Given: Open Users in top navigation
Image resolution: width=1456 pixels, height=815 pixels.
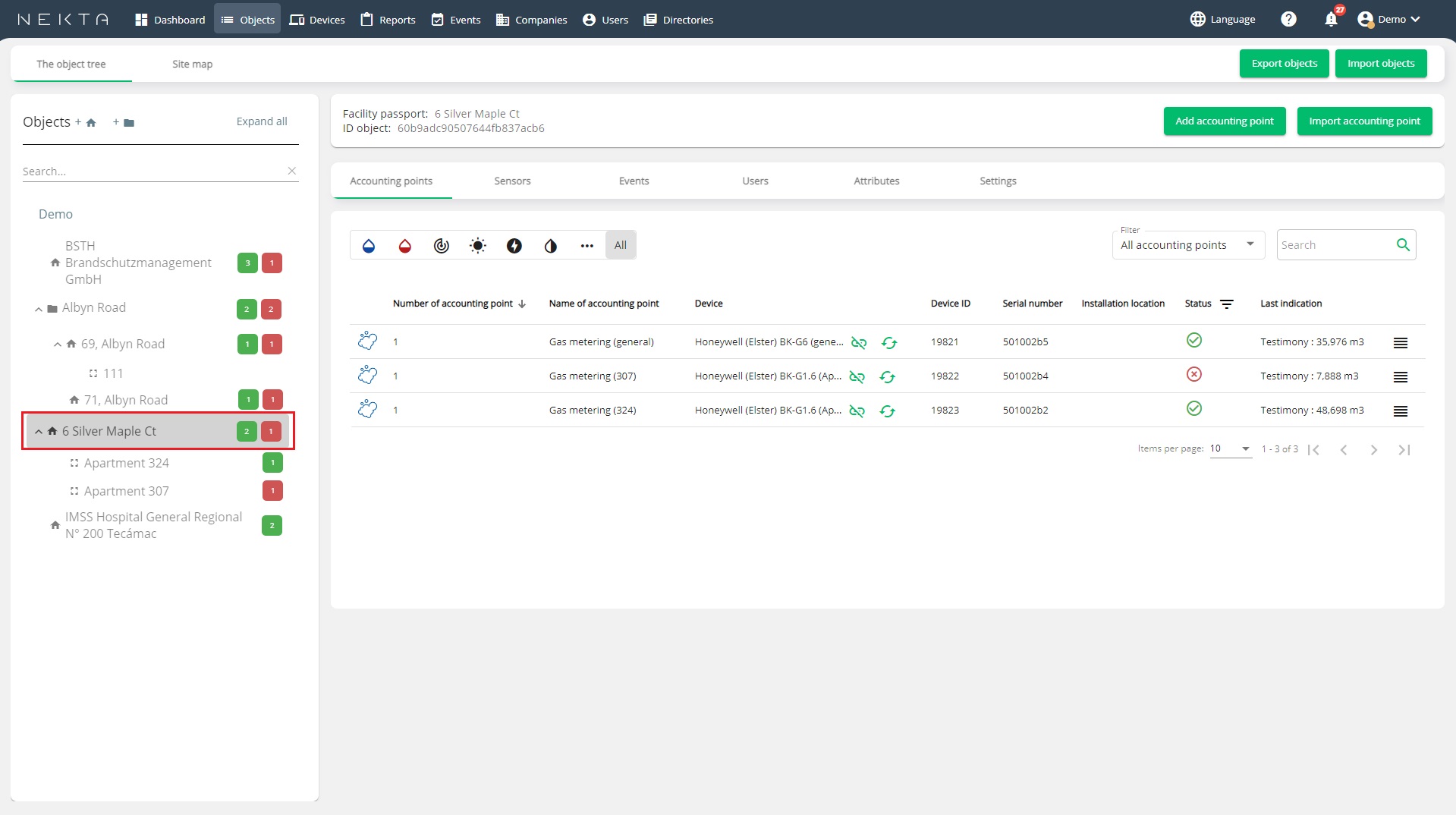Looking at the screenshot, I should click(605, 19).
